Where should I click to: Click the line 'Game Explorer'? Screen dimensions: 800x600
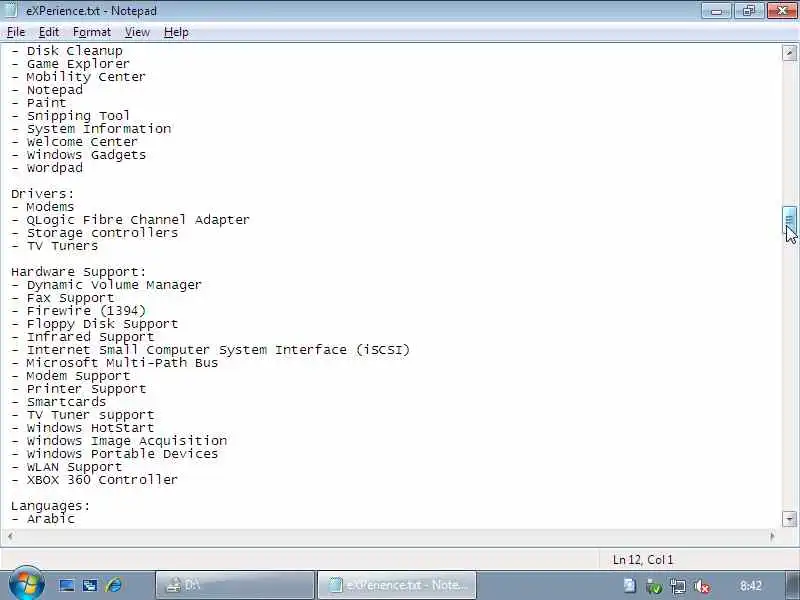[x=70, y=64]
